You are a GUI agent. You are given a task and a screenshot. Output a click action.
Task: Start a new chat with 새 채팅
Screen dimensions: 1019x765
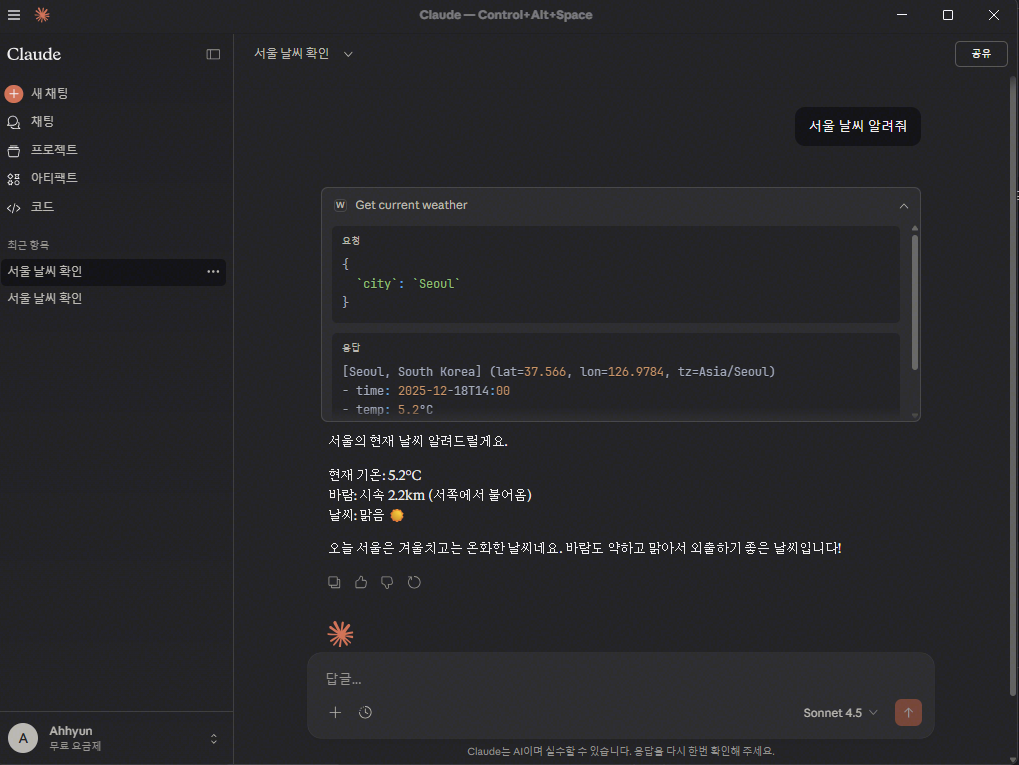tap(49, 93)
